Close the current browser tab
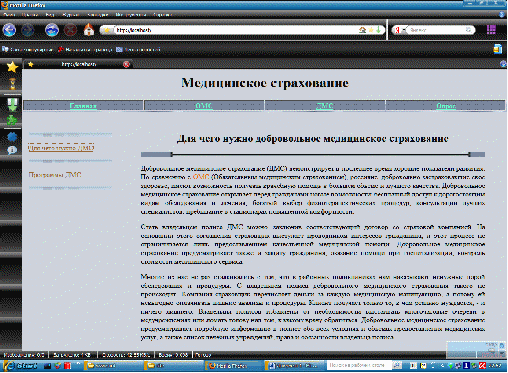The height and width of the screenshot is (373, 508). [126, 64]
